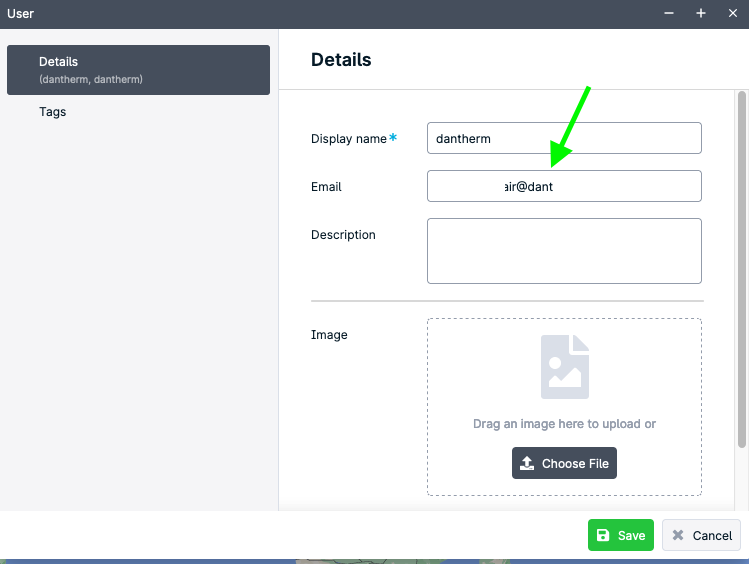Viewport: 749px width, 564px height.
Task: Click the upload arrow icon on Choose File
Action: [527, 464]
